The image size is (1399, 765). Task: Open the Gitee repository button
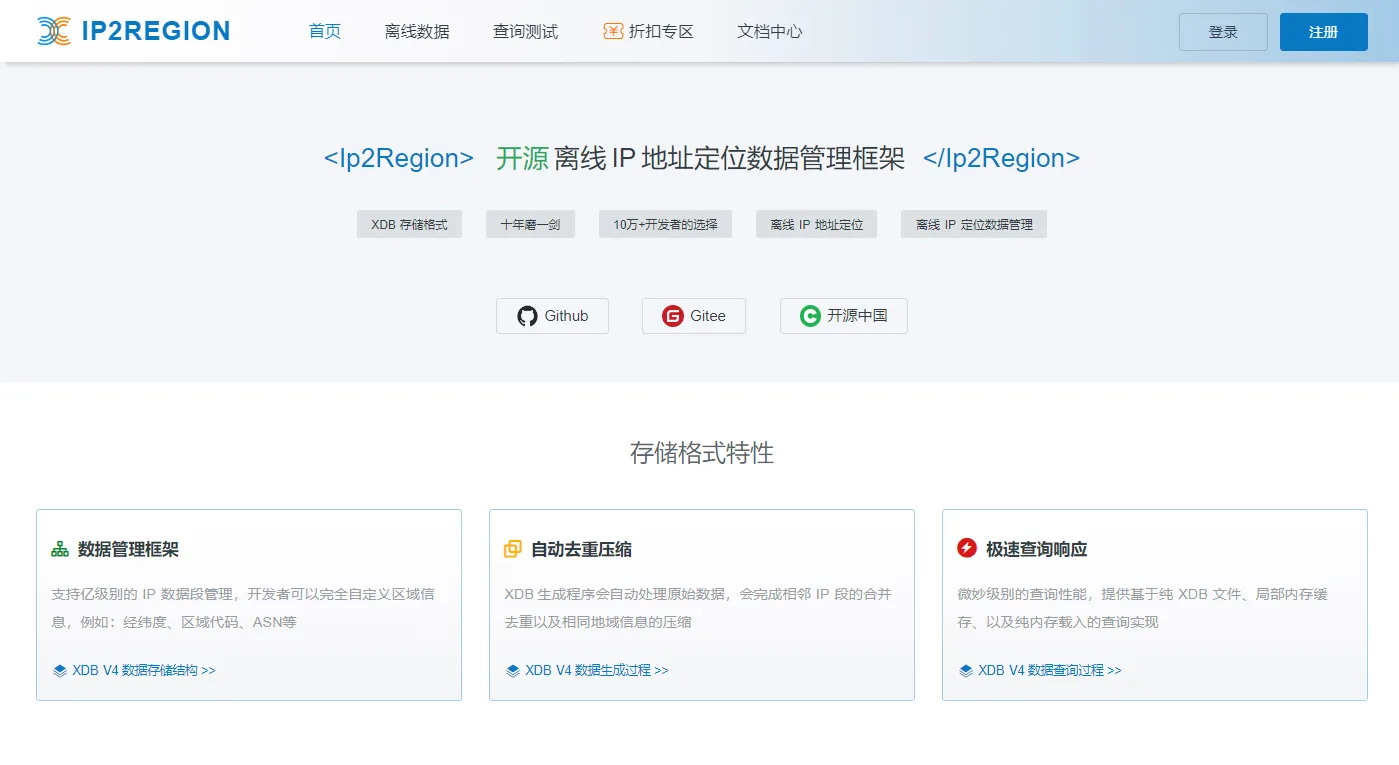[694, 316]
